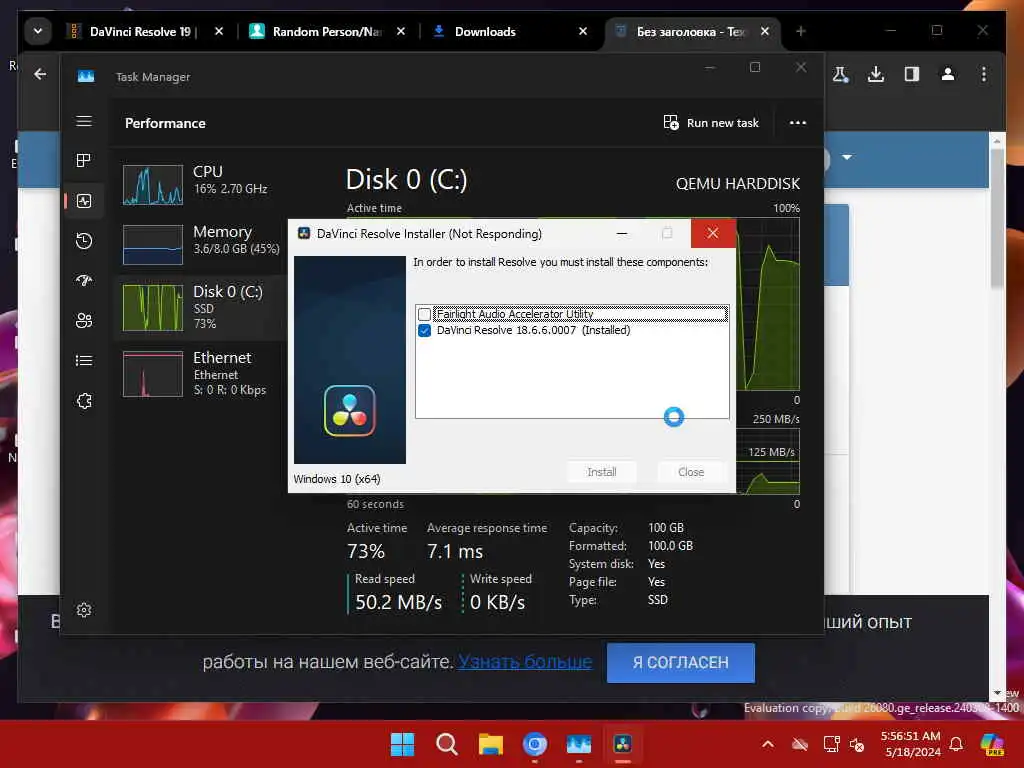This screenshot has height=768, width=1024.
Task: Open the Processes page icon in Task Manager
Action: tap(84, 161)
